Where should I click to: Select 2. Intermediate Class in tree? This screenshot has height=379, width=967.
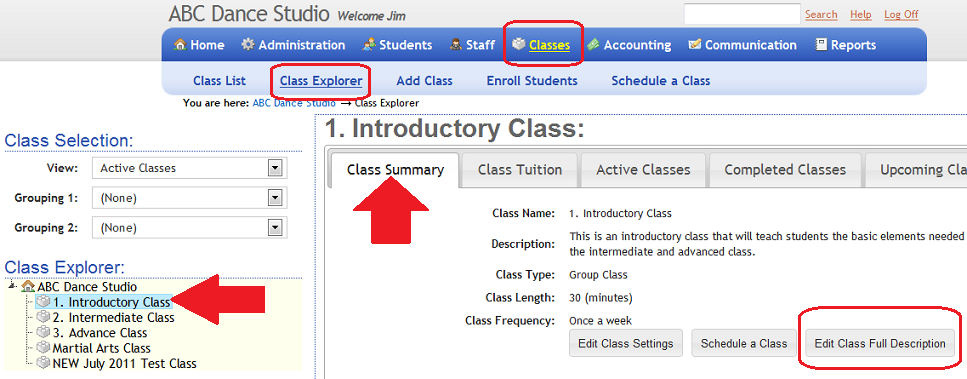pyautogui.click(x=113, y=317)
